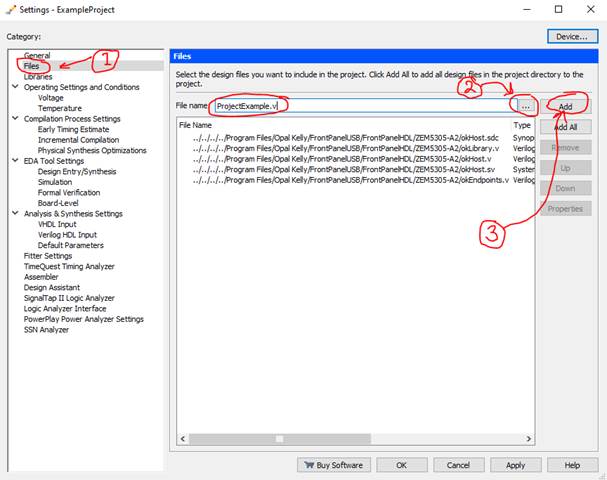Open PowerPlay Power Analyzer Settings

click(84, 319)
